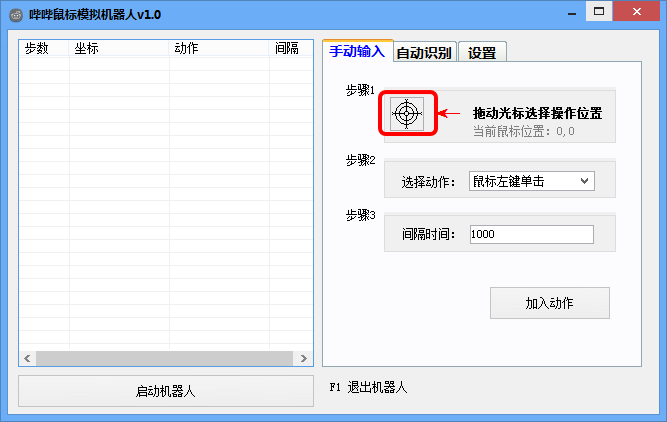Click the left scroll arrow of list
This screenshot has width=667, height=422.
(x=27, y=358)
